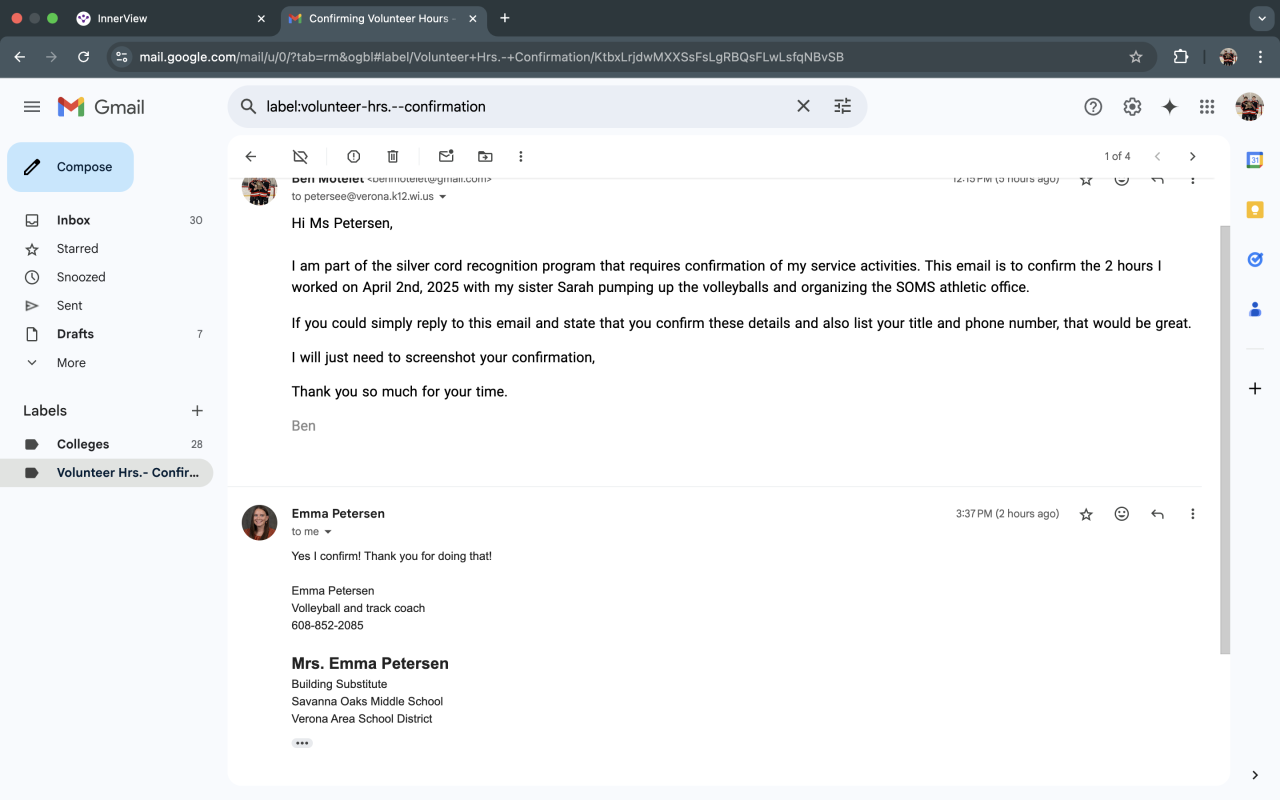Screen dimensions: 1280x800
Task: Open Gmail Settings gear
Action: pos(1132,107)
